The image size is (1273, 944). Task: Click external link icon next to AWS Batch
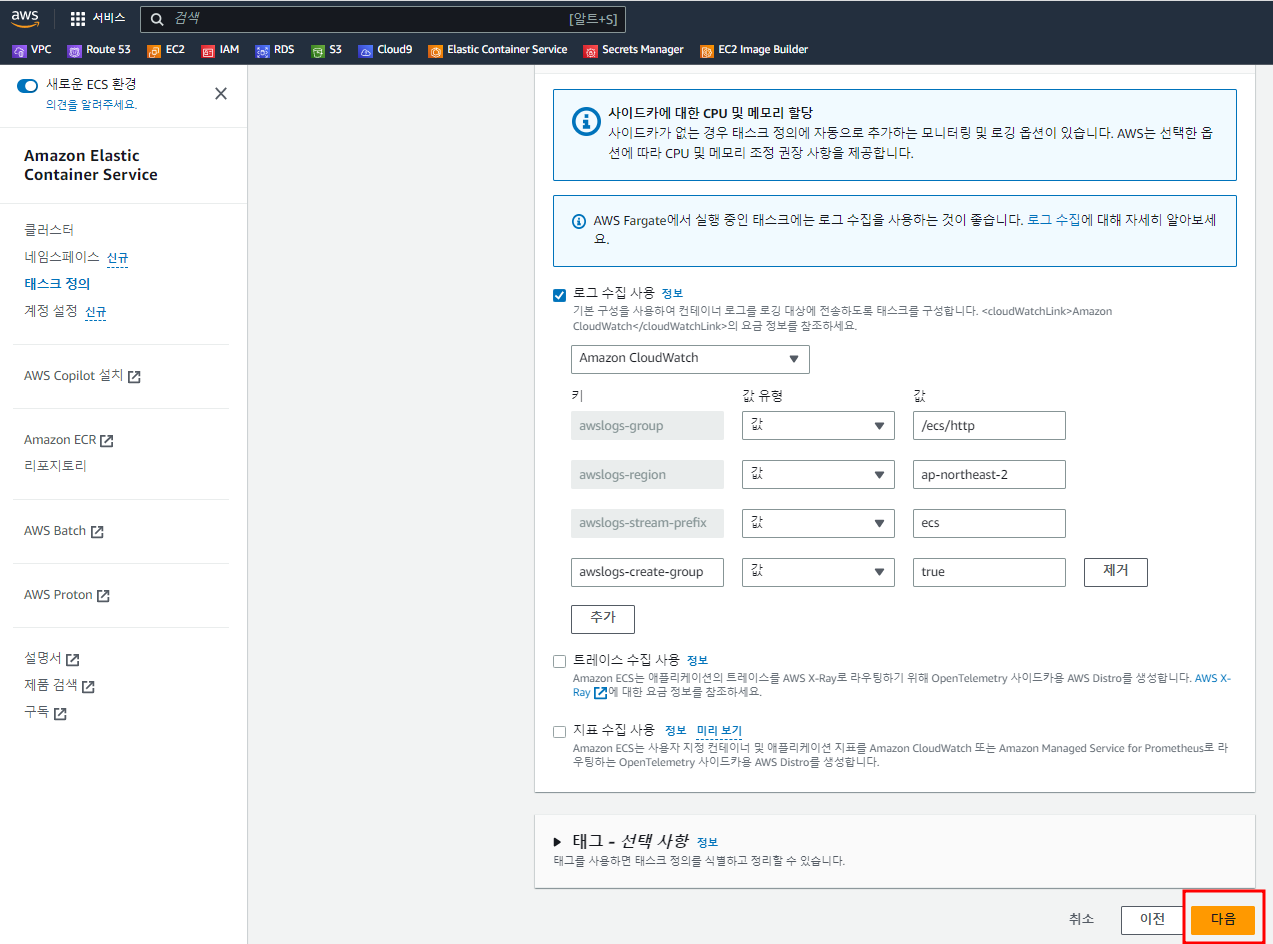coord(97,532)
